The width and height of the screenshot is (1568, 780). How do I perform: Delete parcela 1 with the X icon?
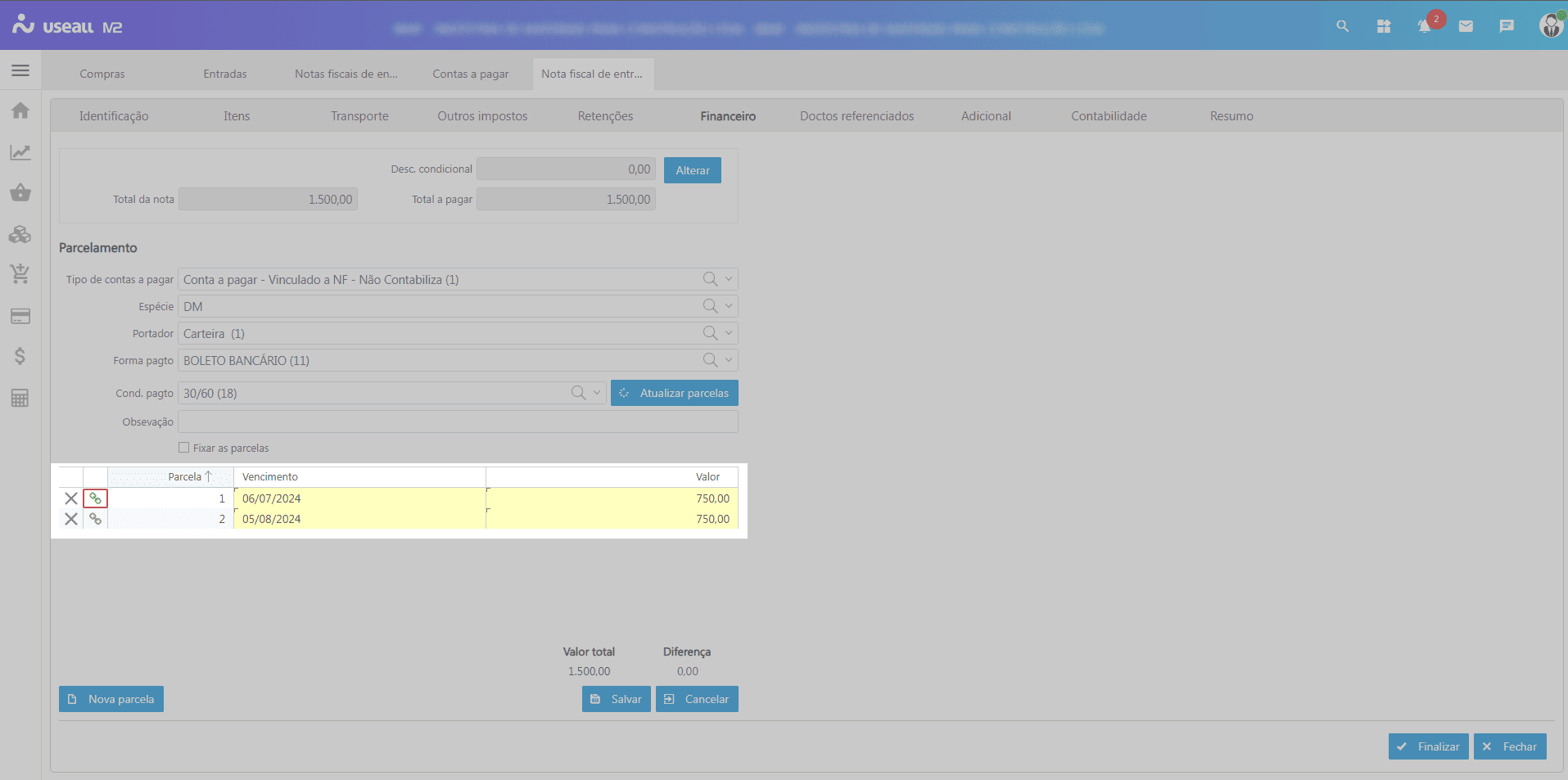[71, 498]
